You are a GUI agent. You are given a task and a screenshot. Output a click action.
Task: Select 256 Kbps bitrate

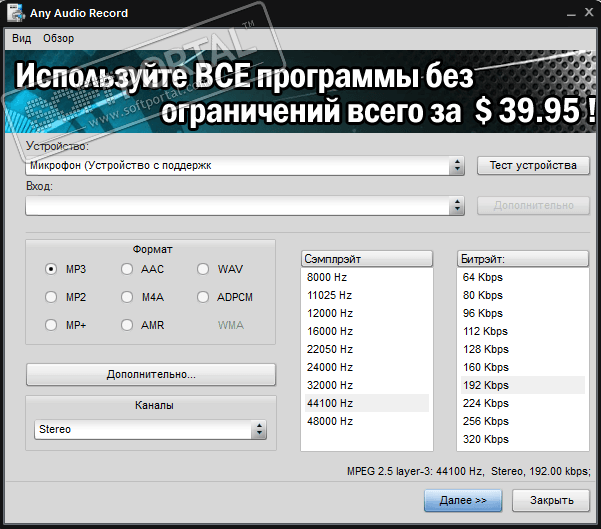523,421
